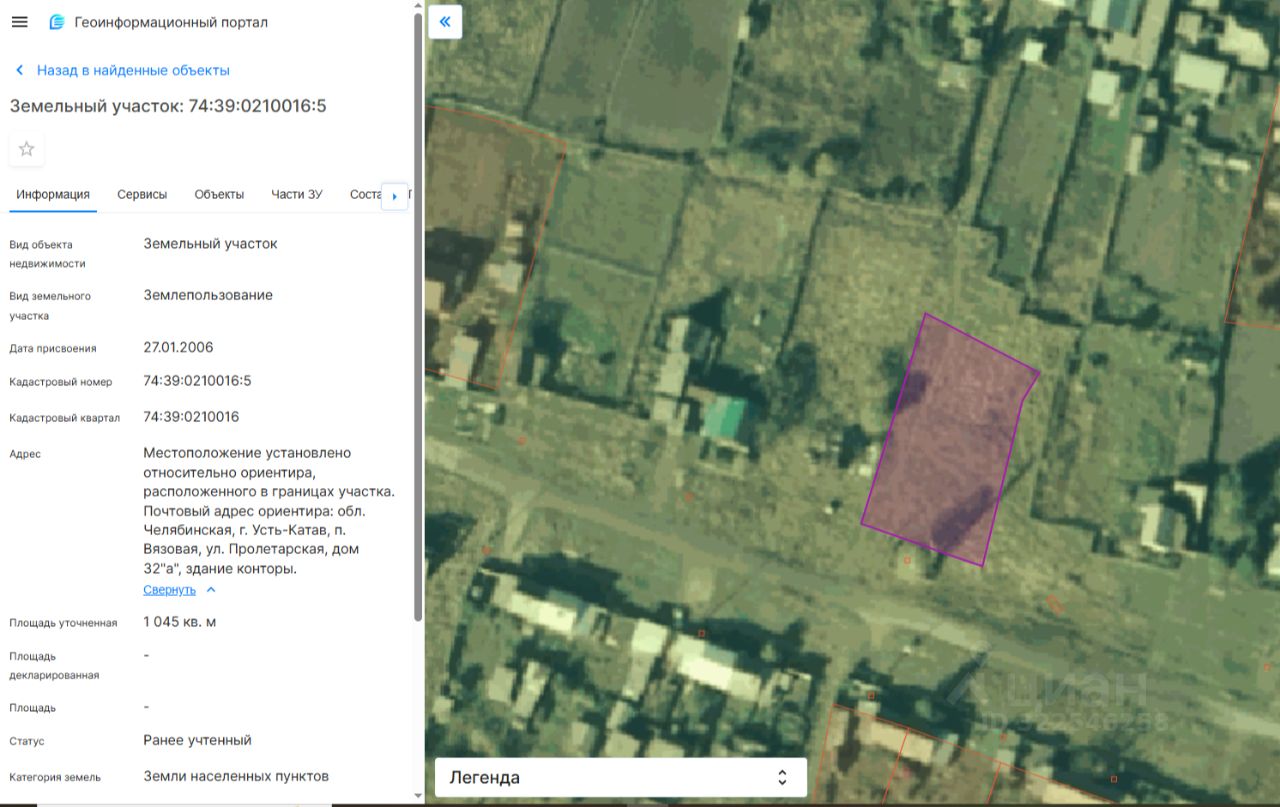
Task: Select the object type value Земельный участок
Action: [210, 244]
